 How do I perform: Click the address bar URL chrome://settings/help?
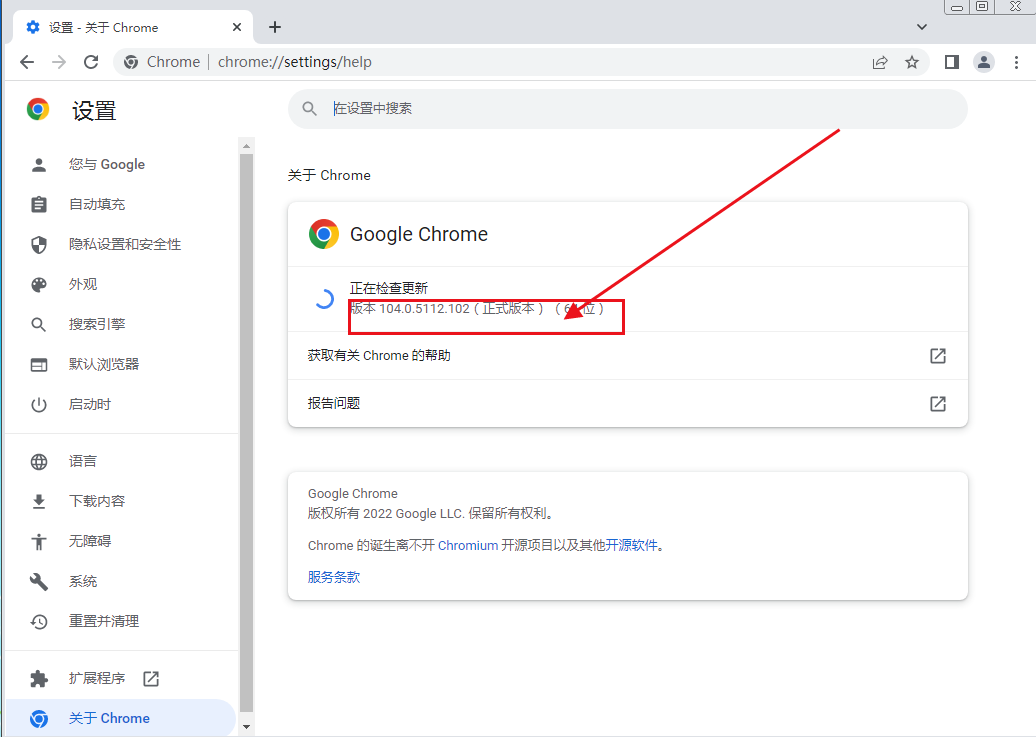(x=295, y=62)
